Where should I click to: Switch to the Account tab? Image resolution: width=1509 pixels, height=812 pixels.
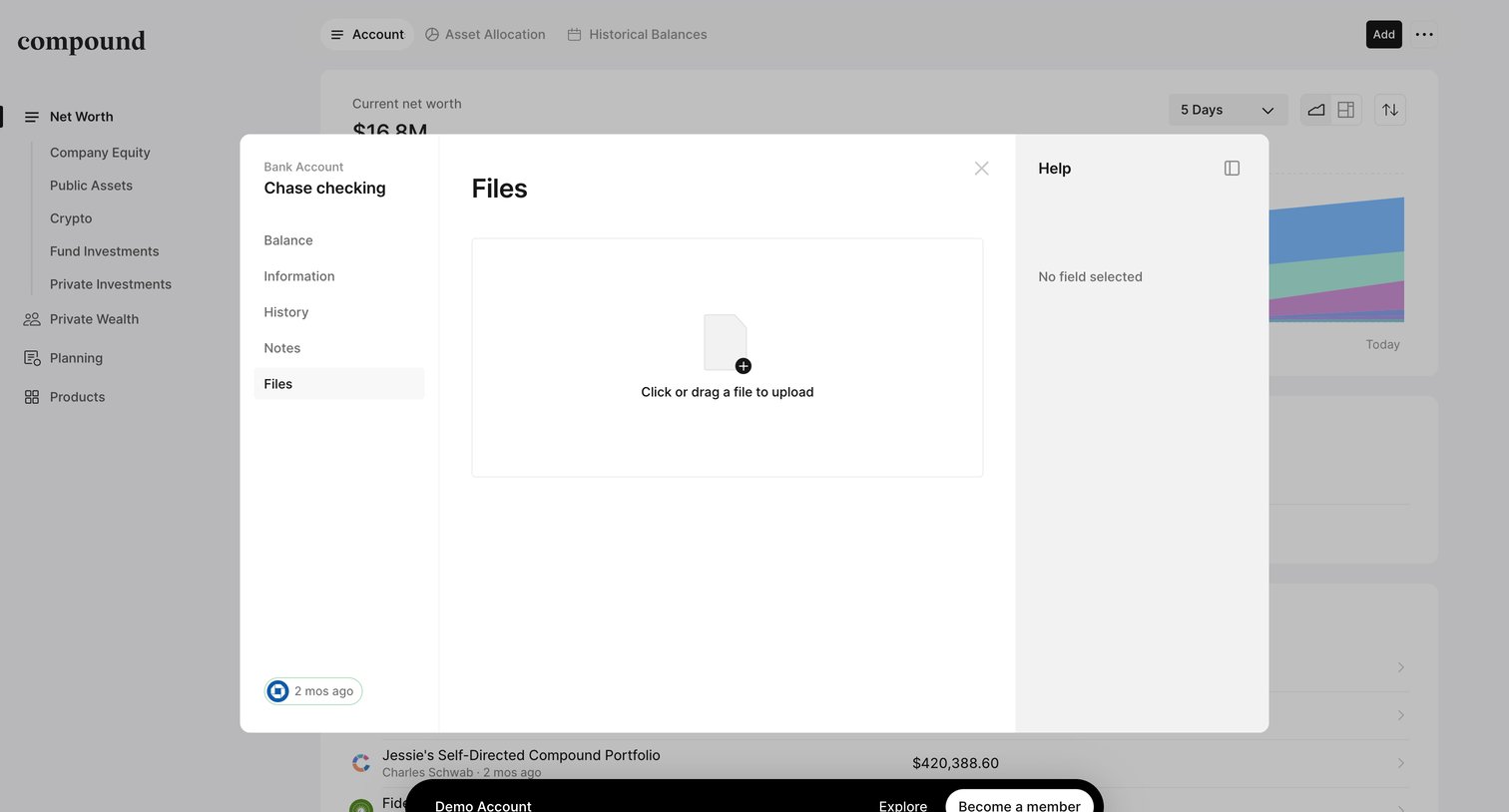tap(367, 34)
